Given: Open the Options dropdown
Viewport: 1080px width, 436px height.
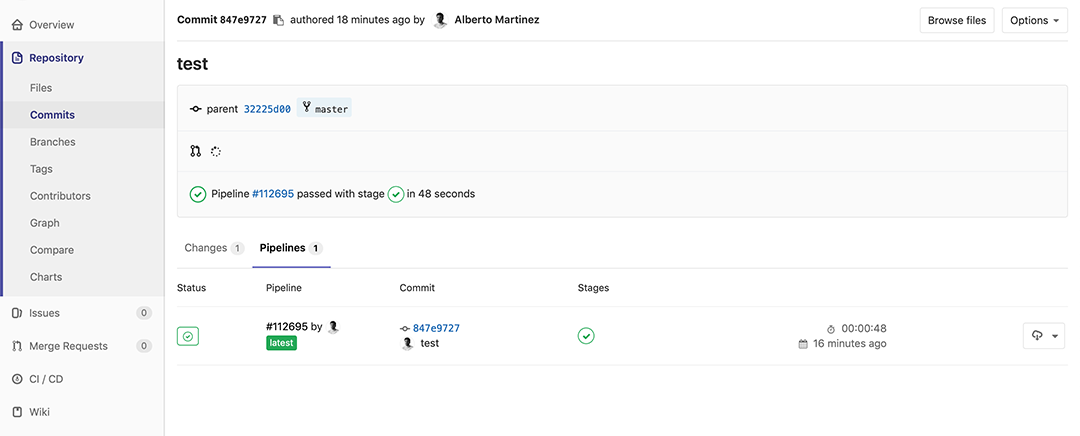Looking at the screenshot, I should pos(1035,20).
